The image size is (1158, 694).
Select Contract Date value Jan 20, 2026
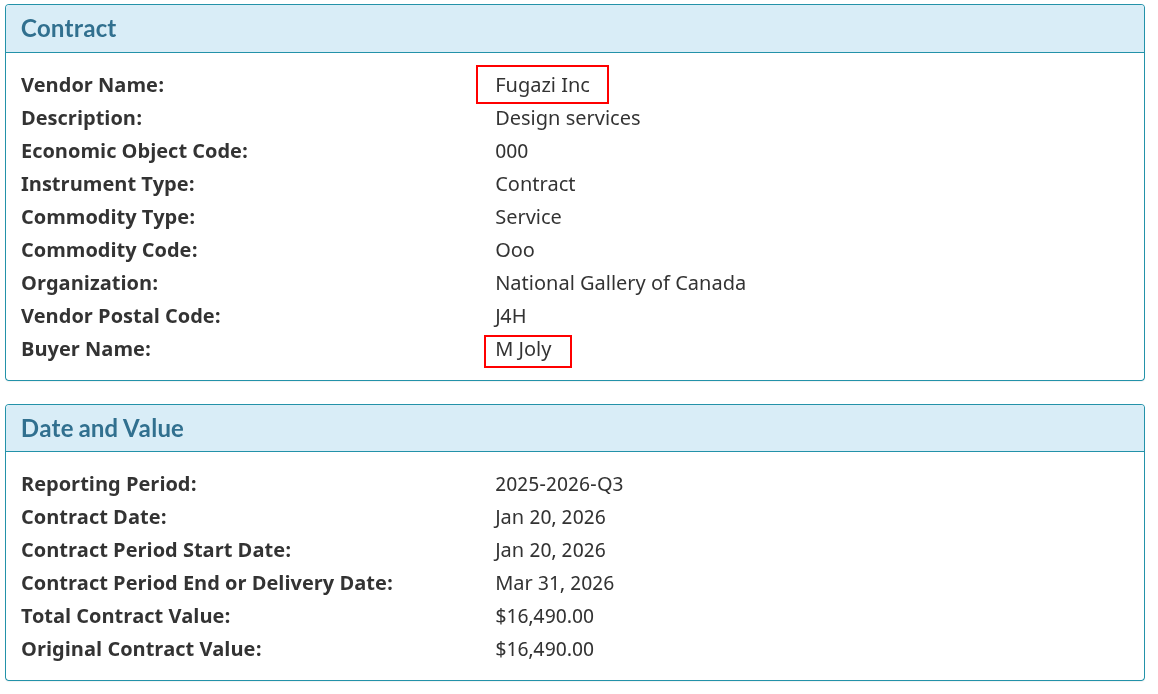[x=550, y=518]
